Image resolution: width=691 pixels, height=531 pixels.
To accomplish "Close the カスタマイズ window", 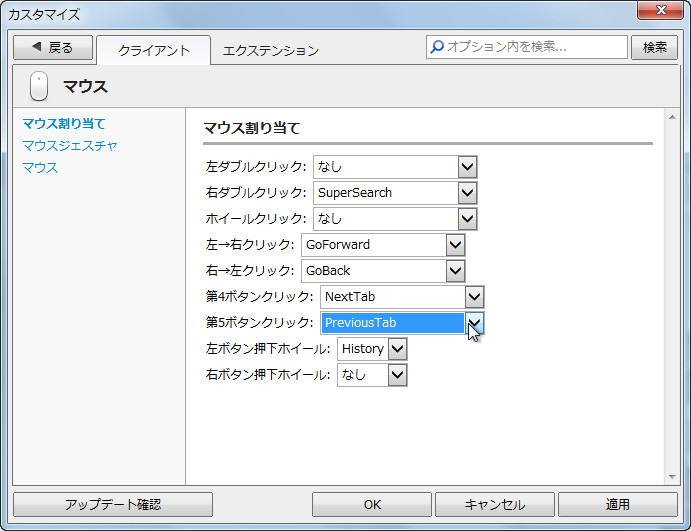I will point(660,10).
